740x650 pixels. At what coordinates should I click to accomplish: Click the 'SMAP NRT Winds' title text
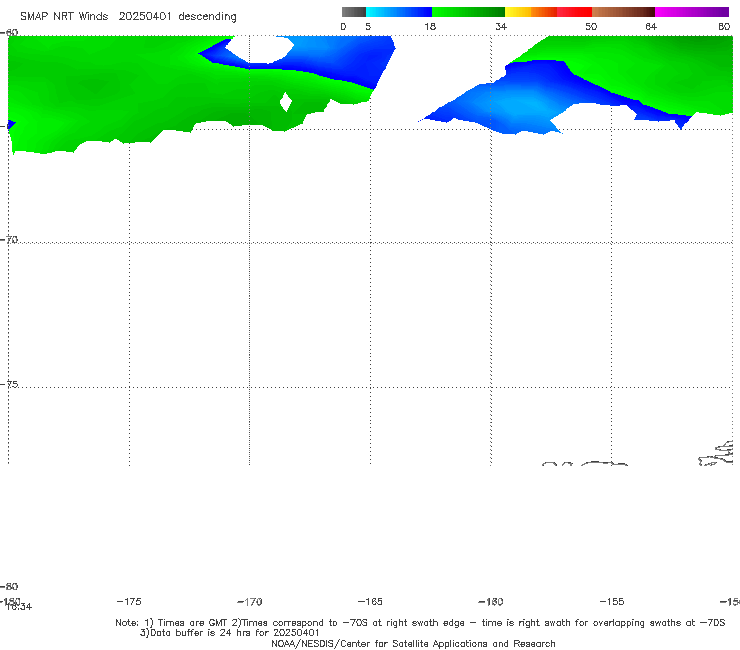coord(64,17)
